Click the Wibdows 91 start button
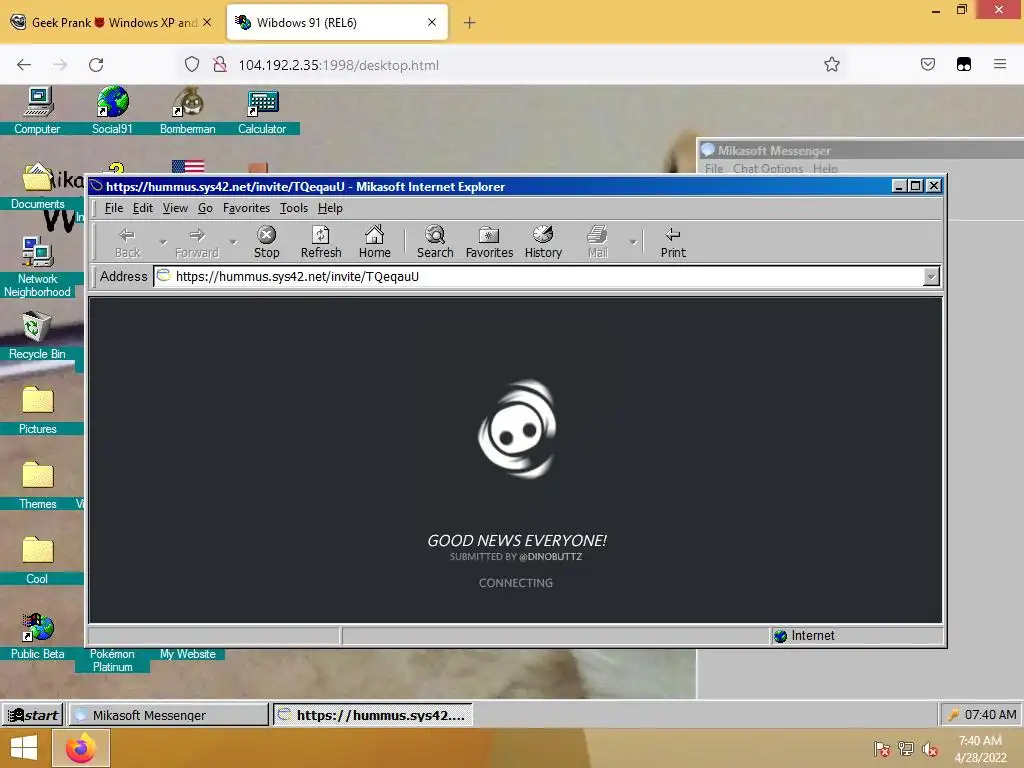Viewport: 1024px width, 768px height. pos(33,715)
